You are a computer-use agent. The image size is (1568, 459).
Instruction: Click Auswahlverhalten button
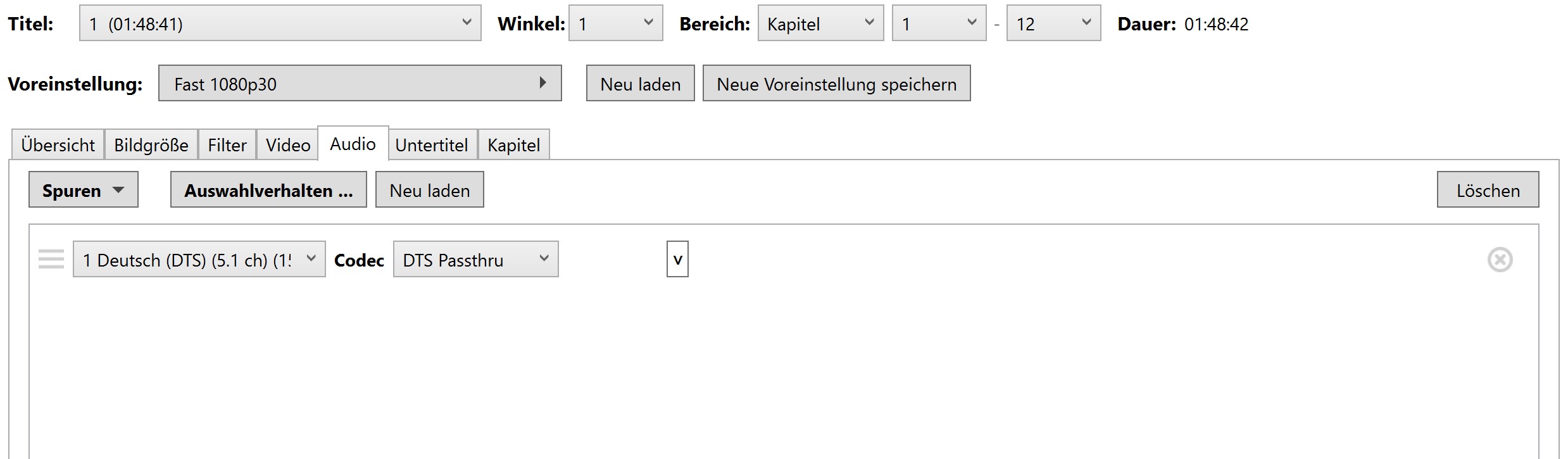coord(268,190)
